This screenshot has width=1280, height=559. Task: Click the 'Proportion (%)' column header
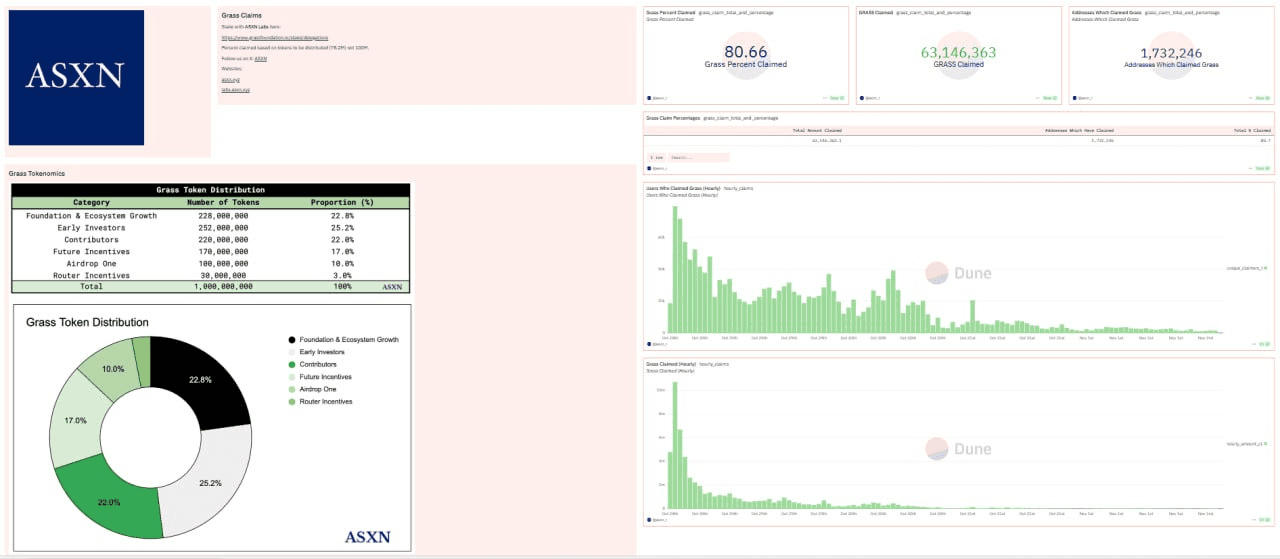342,202
